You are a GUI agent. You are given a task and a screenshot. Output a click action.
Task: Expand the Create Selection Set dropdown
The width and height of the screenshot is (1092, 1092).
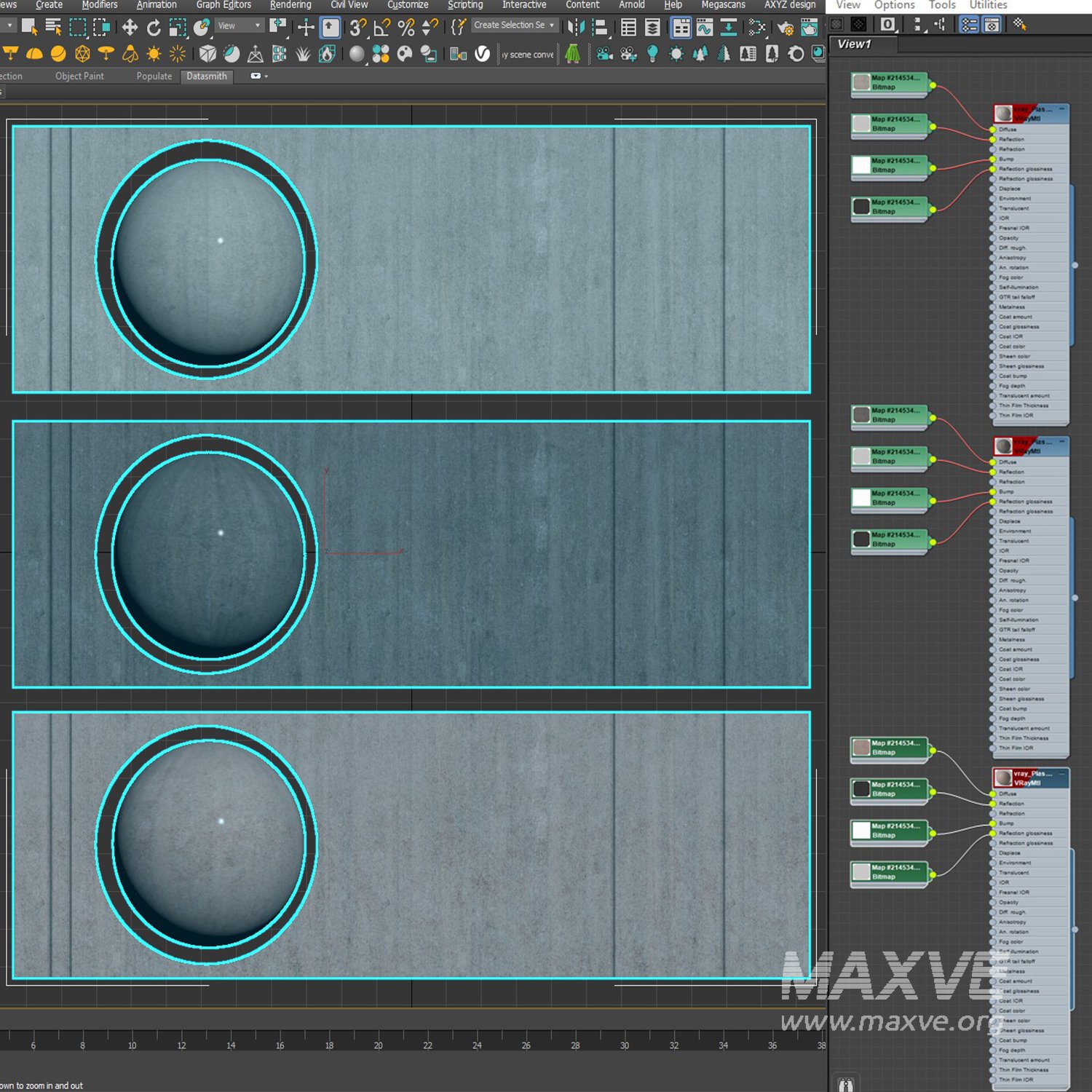coord(551,25)
